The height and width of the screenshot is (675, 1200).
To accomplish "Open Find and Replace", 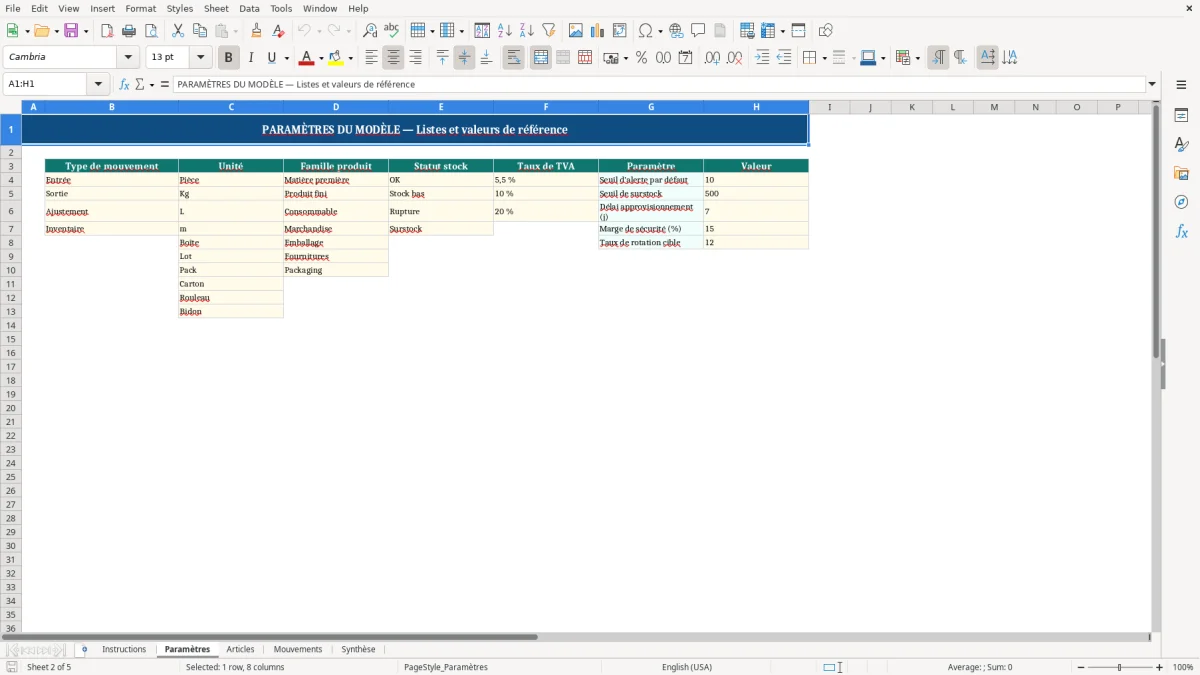I will pyautogui.click(x=370, y=31).
